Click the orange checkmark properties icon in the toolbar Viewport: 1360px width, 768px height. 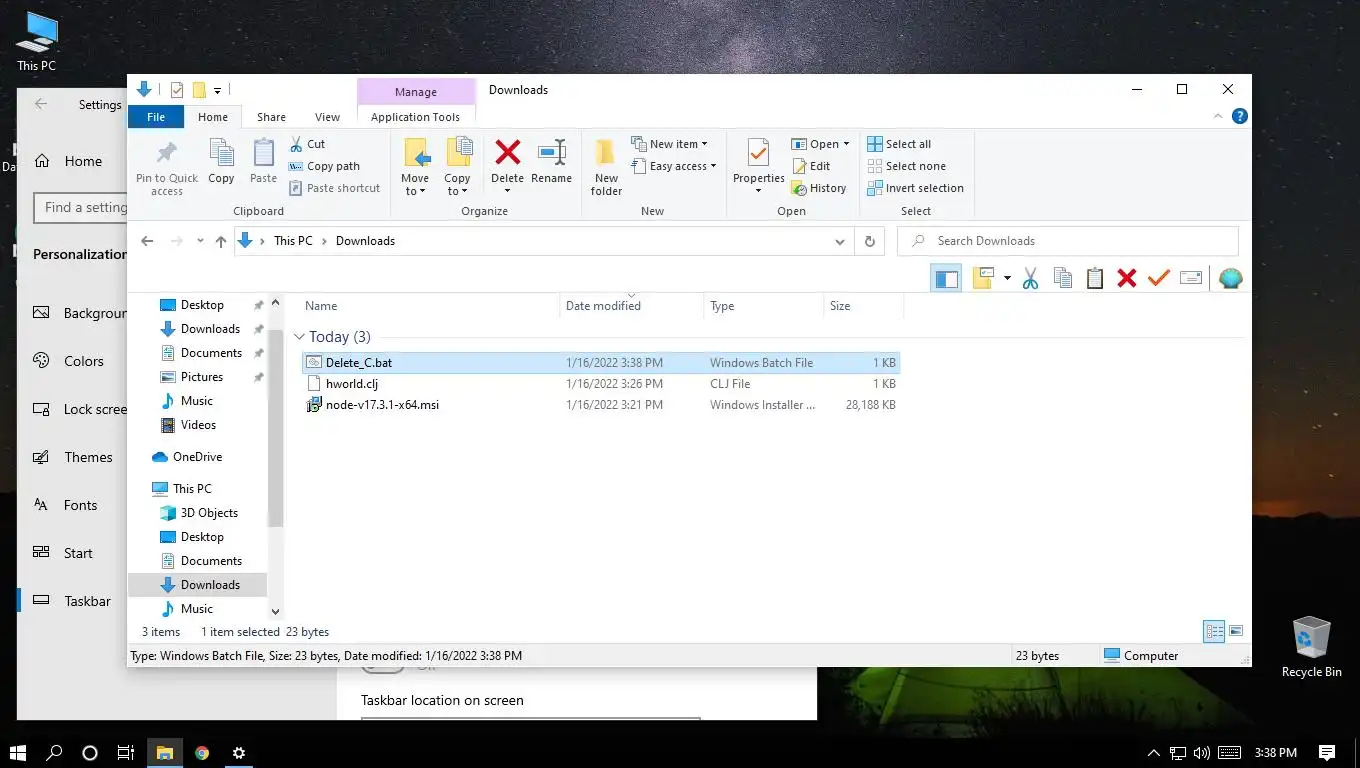pos(1159,279)
